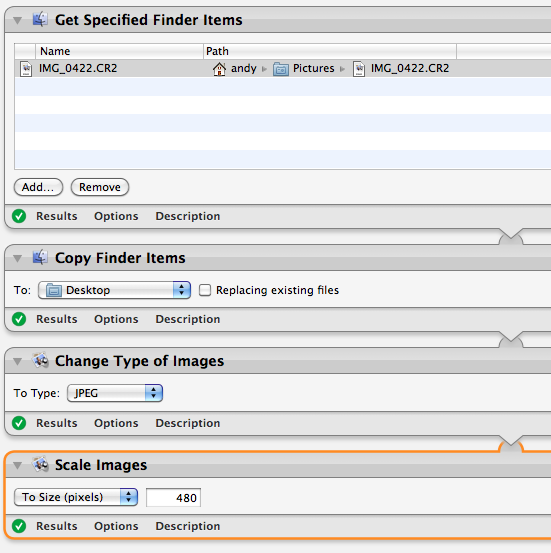551x553 pixels.
Task: Click Desktop folder icon in To popup
Action: 54,290
